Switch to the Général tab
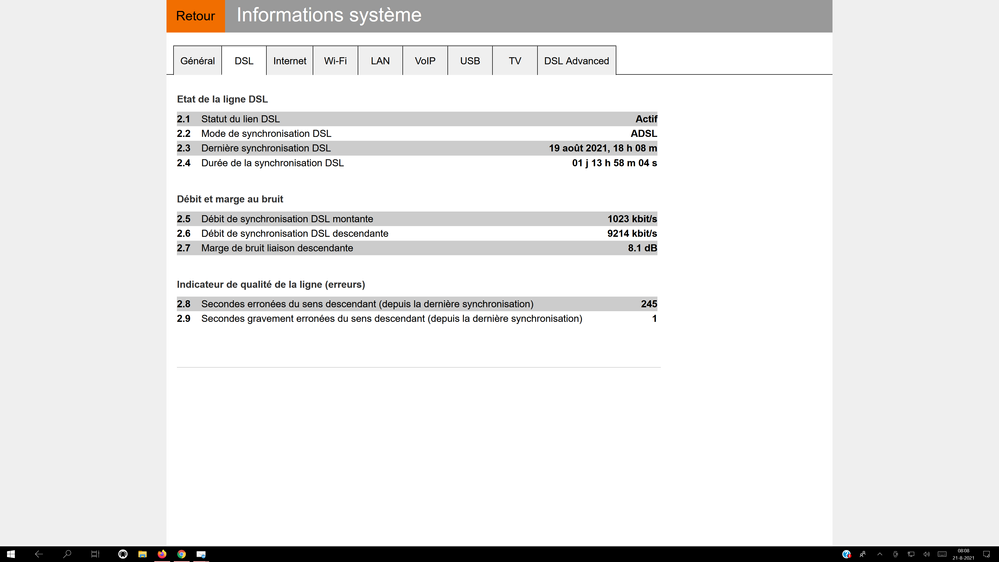This screenshot has height=562, width=999. [197, 61]
